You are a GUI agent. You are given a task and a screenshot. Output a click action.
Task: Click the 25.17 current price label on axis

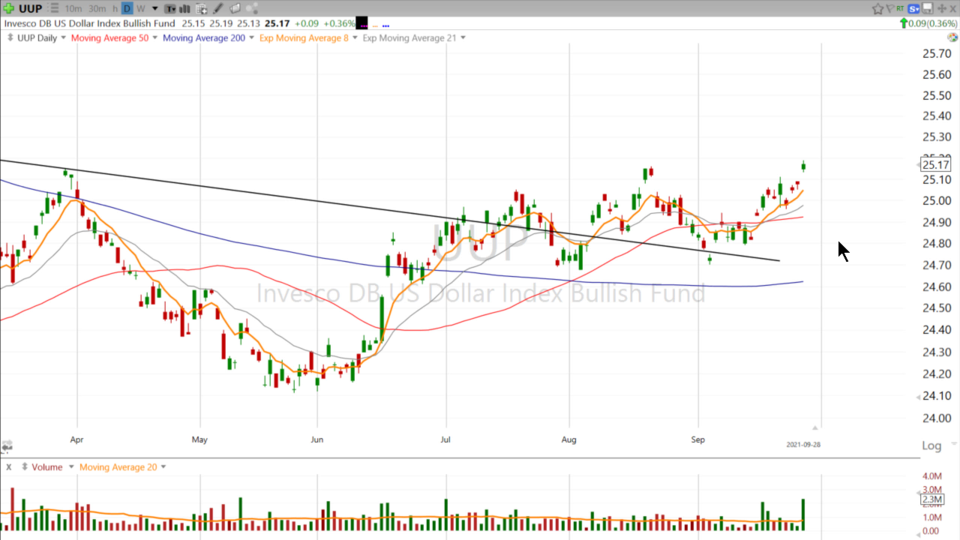pyautogui.click(x=935, y=165)
